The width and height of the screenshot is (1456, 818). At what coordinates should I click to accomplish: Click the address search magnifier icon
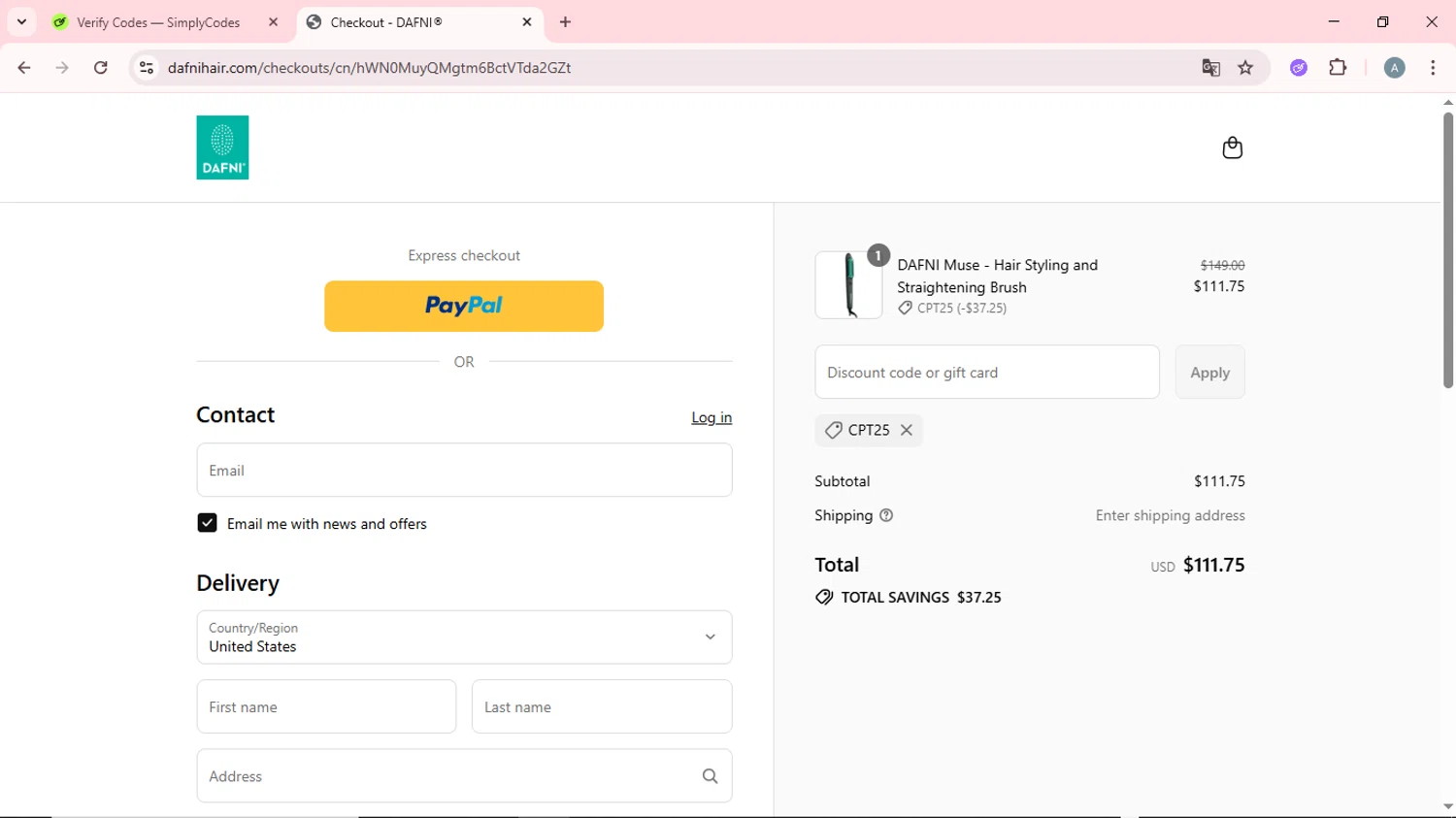pyautogui.click(x=710, y=776)
